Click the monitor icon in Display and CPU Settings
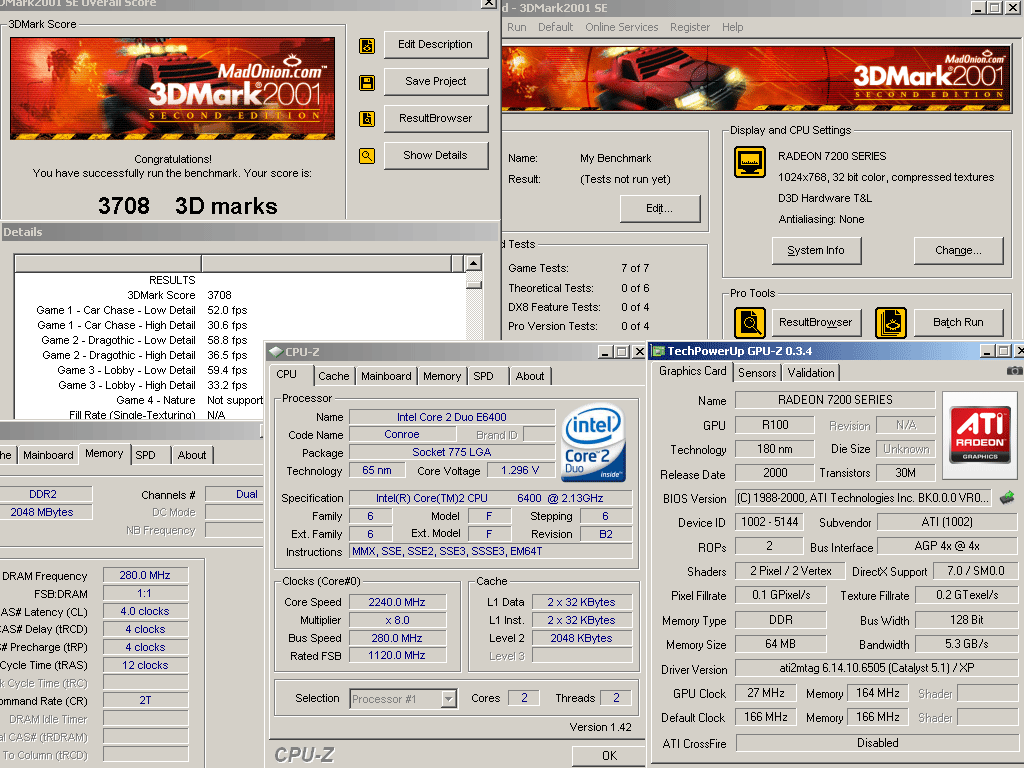Screen dimensions: 1024x768 tap(750, 161)
